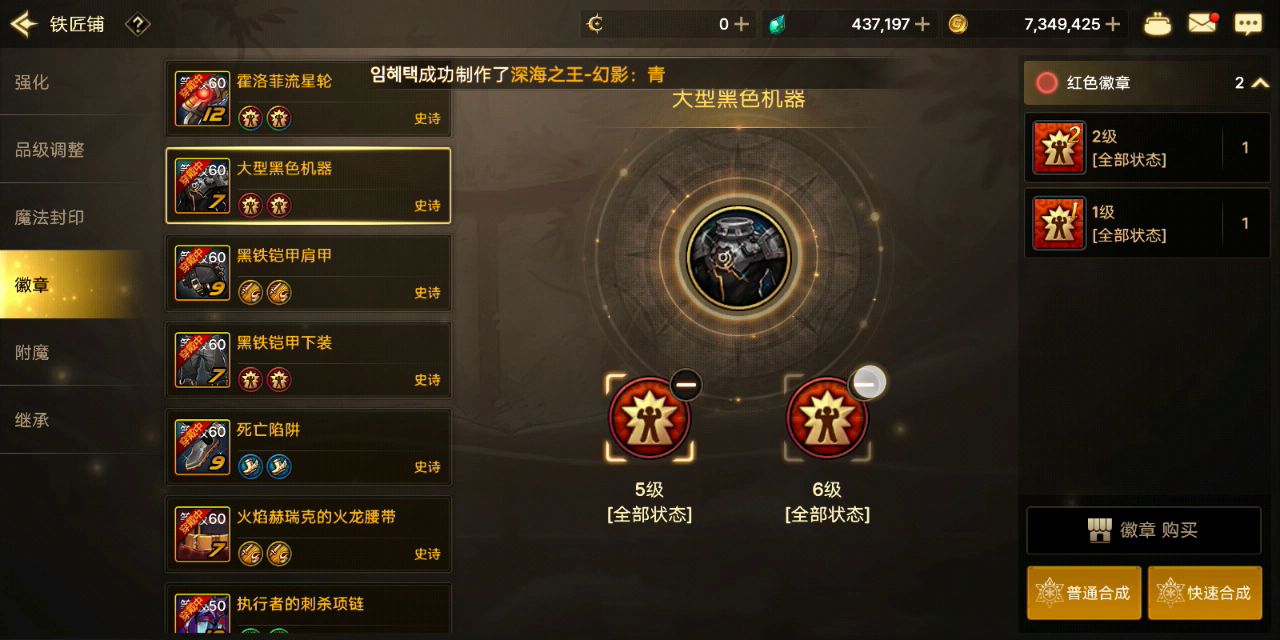This screenshot has height=640, width=1280.
Task: Select the 1级 全部状态 emblem entry
Action: pyautogui.click(x=1147, y=223)
